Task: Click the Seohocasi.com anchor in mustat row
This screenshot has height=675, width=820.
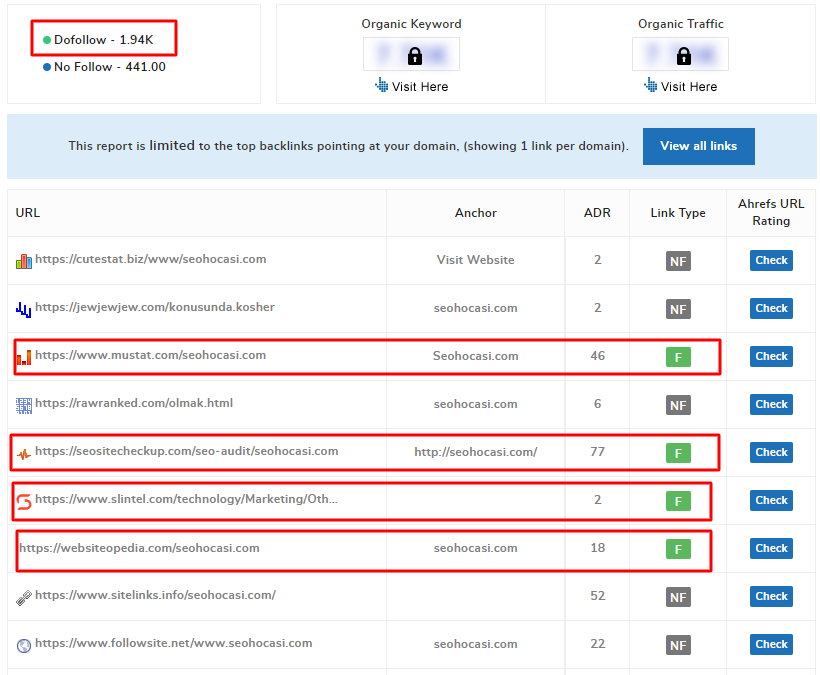Action: 475,356
